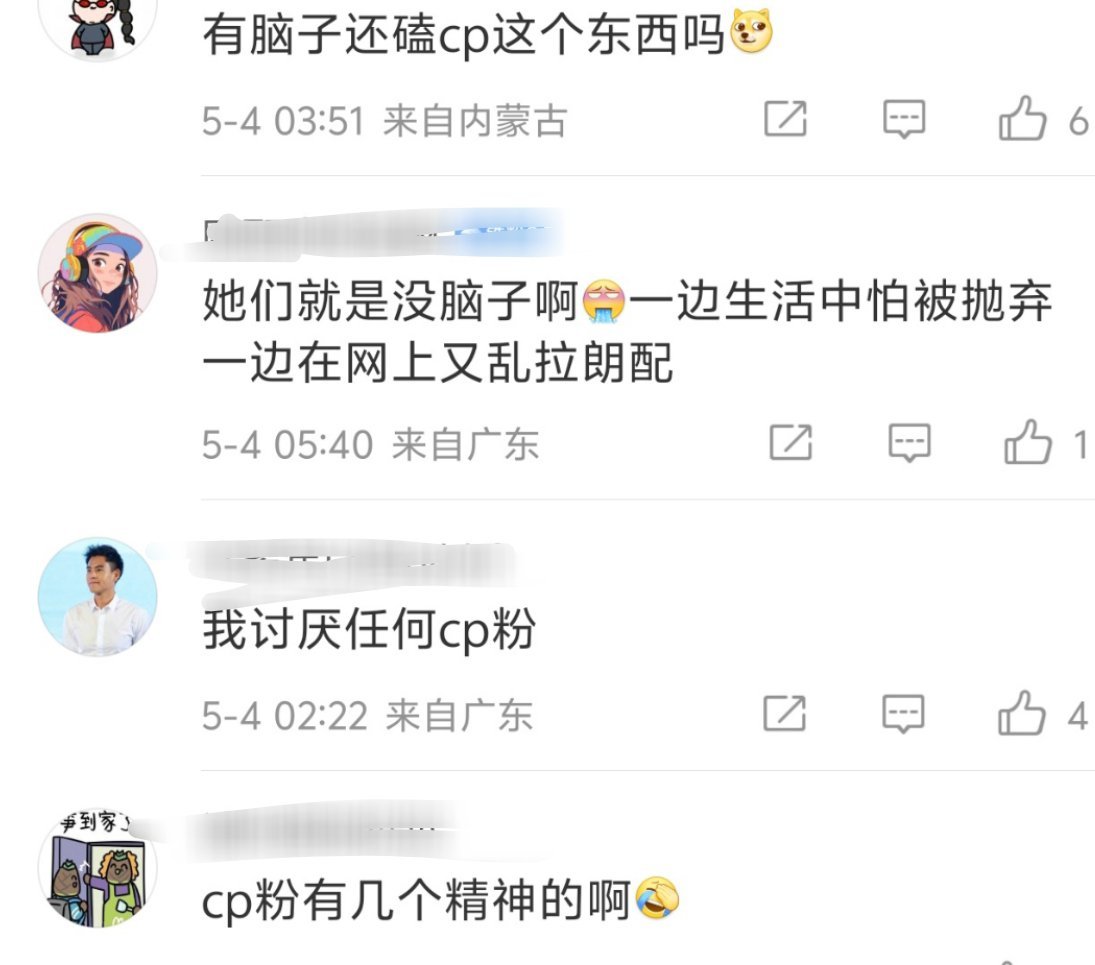1095x965 pixels.
Task: Open reply bubble on the 05:40 comment
Action: (x=909, y=443)
